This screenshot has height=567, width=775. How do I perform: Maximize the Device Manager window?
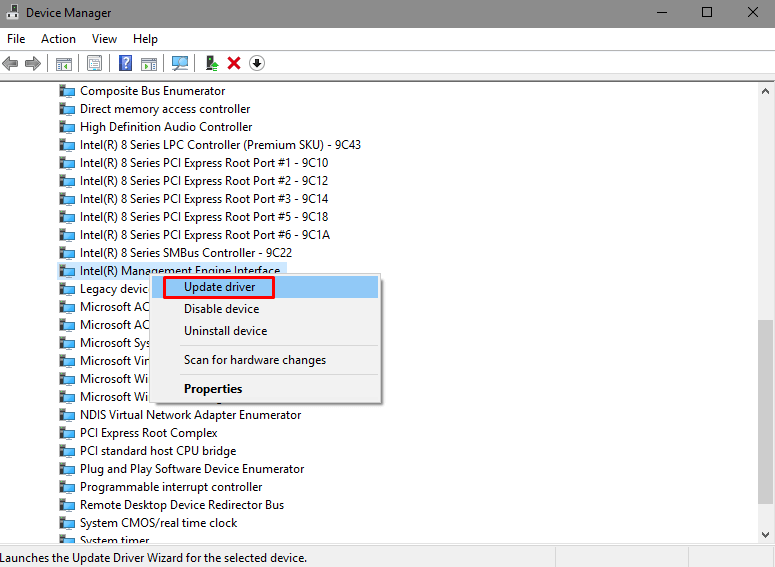(x=707, y=12)
